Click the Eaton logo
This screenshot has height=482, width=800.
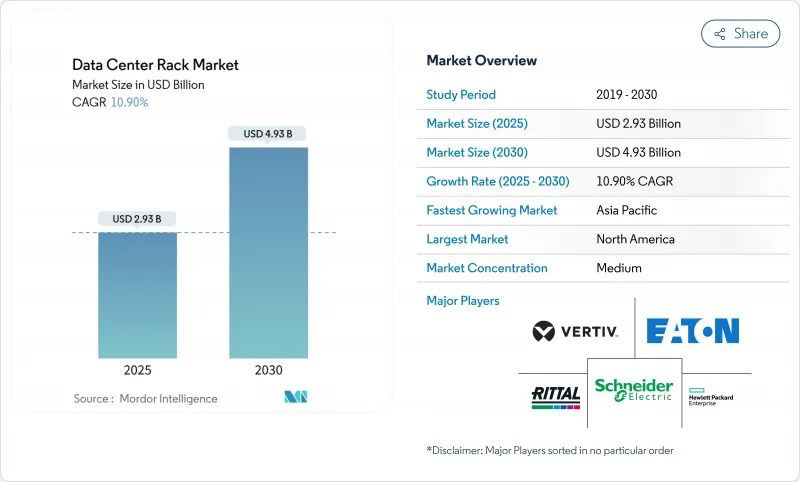coord(692,331)
